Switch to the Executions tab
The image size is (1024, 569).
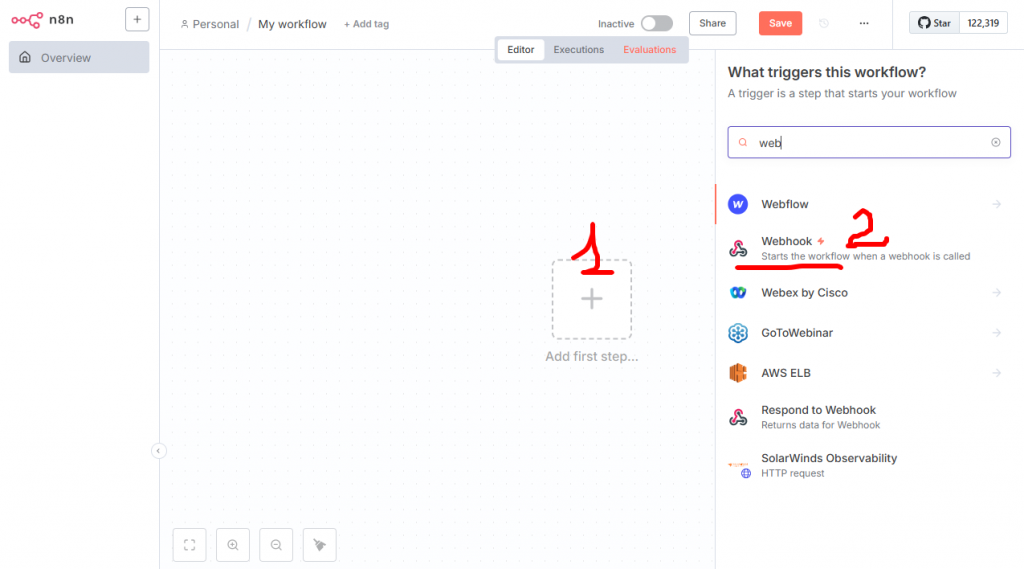[579, 50]
